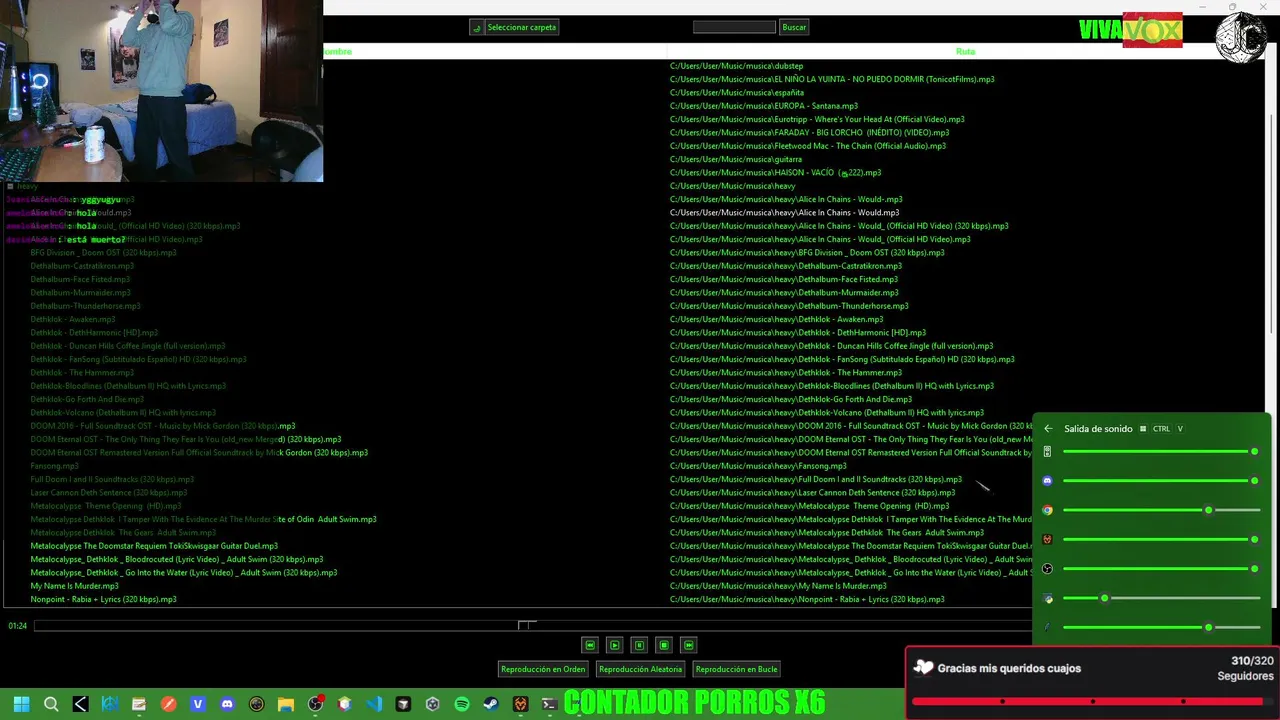Image resolution: width=1280 pixels, height=720 pixels.
Task: Open Steam from the taskbar
Action: [491, 704]
